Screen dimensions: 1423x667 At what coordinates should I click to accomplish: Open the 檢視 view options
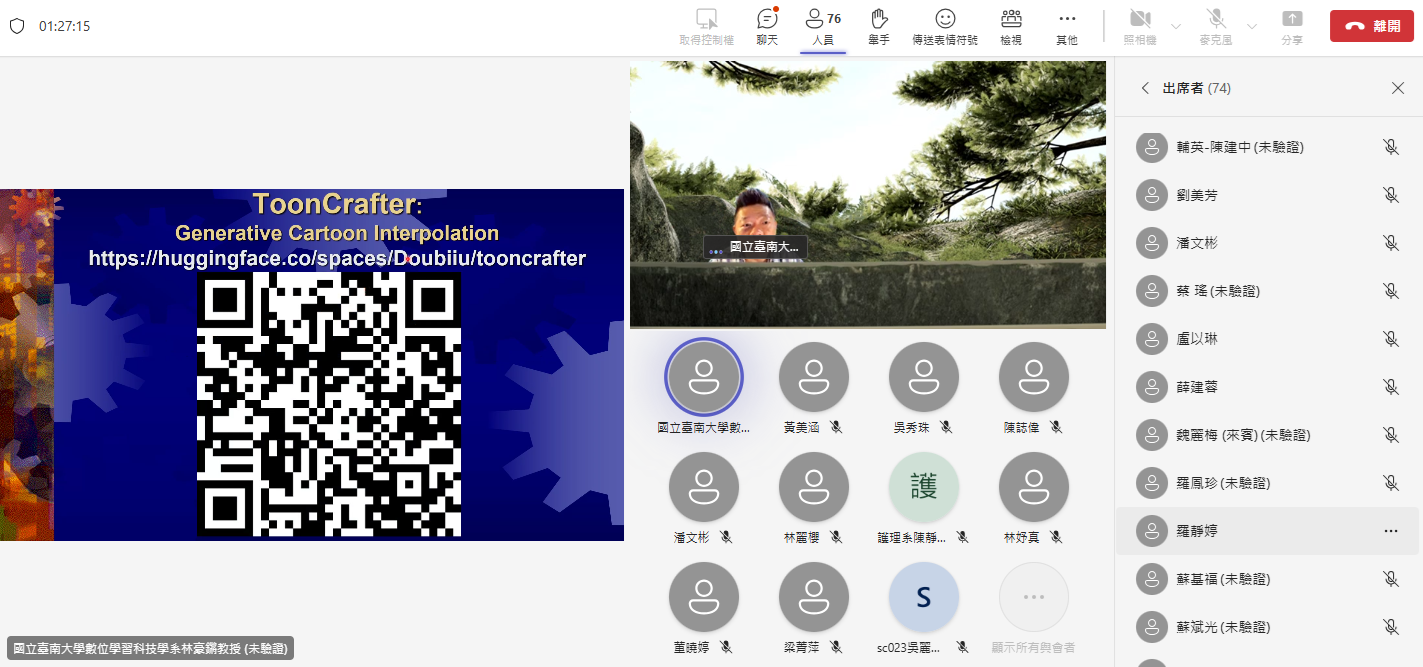coord(1011,27)
